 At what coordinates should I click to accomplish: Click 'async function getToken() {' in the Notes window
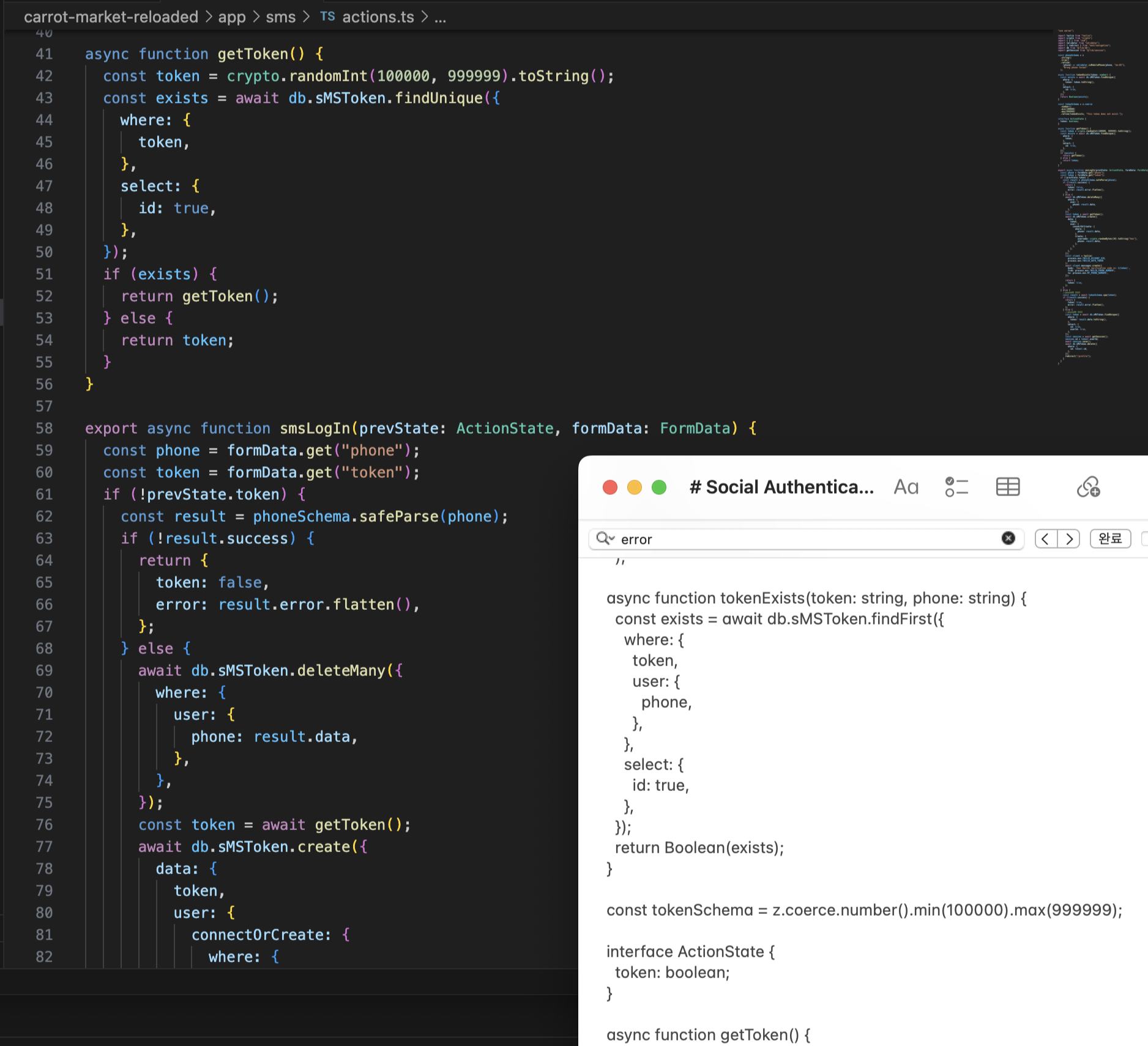pos(708,1034)
